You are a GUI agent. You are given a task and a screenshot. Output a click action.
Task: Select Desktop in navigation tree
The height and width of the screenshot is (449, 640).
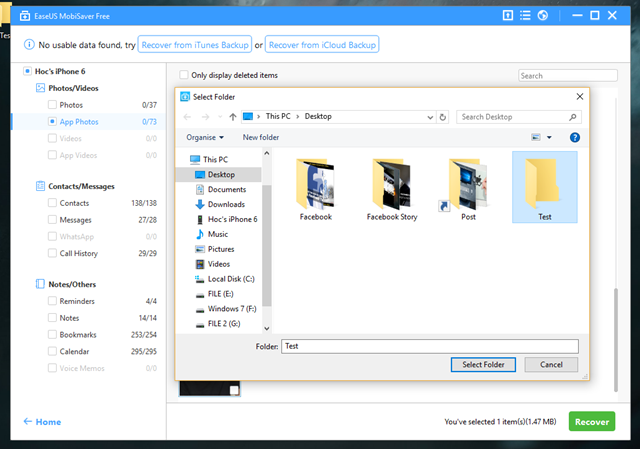pos(219,174)
